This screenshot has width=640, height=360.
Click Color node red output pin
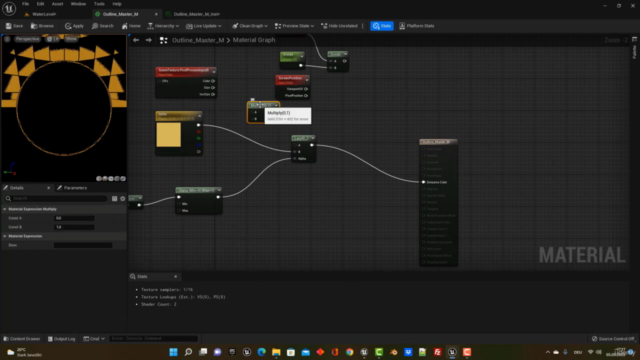pyautogui.click(x=199, y=132)
